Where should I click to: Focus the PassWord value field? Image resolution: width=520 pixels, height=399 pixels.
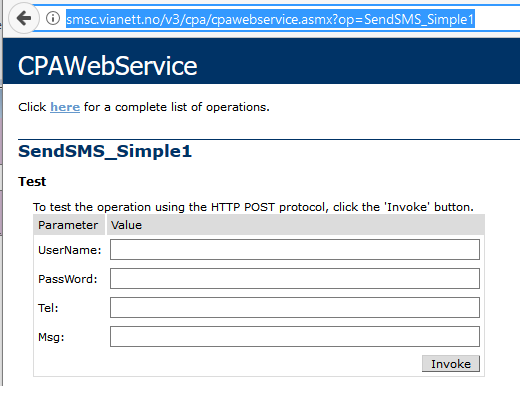295,278
